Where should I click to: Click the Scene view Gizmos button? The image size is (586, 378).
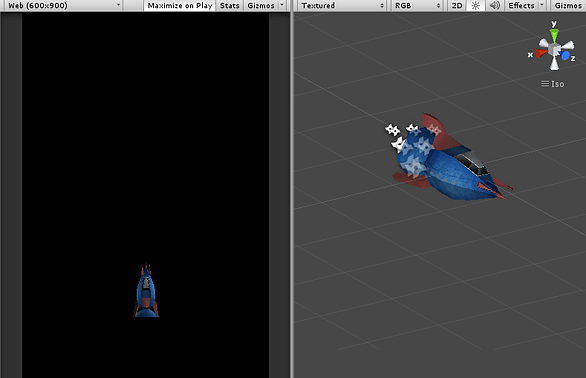pyautogui.click(x=568, y=5)
